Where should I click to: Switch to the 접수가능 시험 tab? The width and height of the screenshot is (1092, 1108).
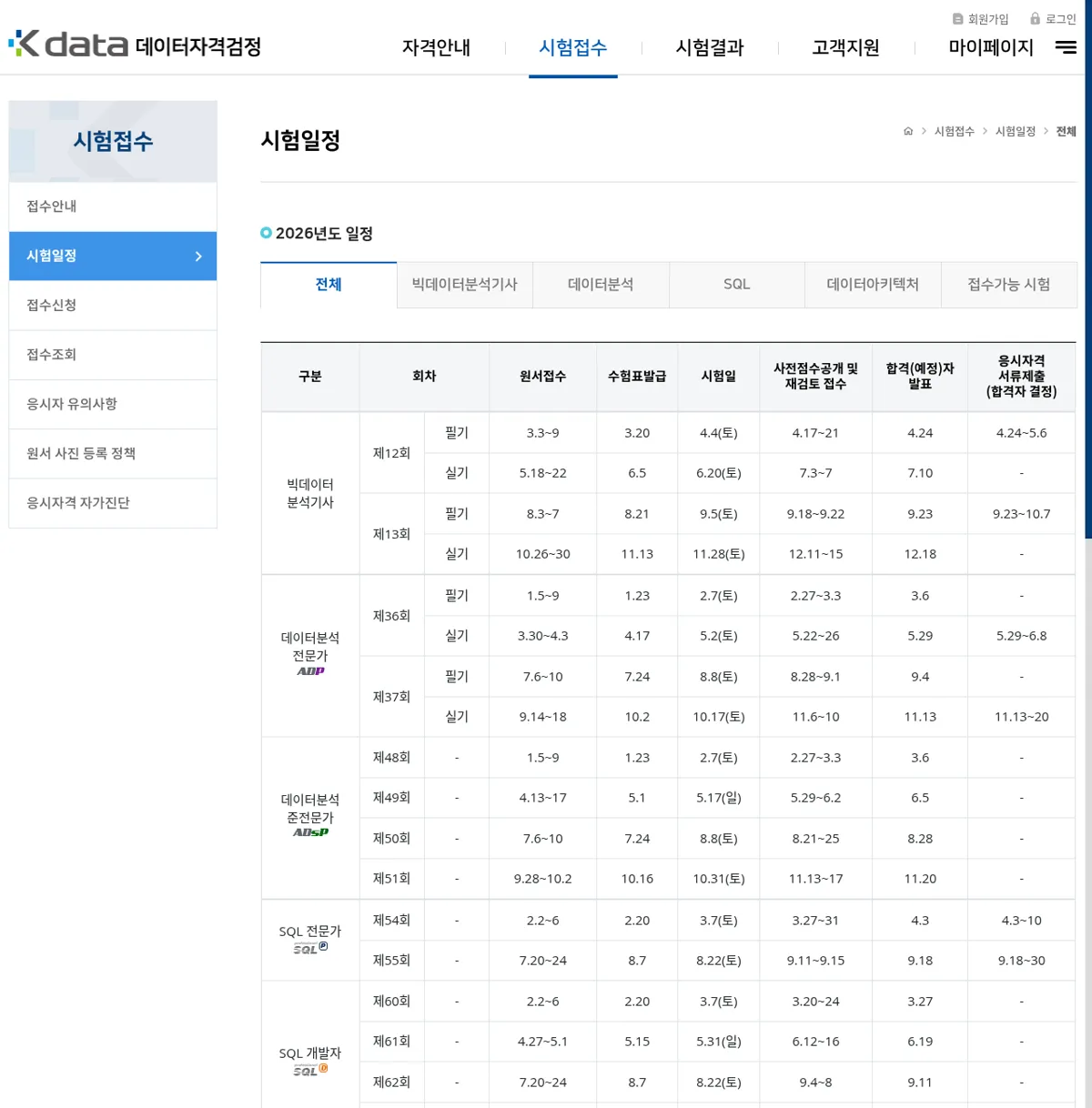pyautogui.click(x=1009, y=285)
